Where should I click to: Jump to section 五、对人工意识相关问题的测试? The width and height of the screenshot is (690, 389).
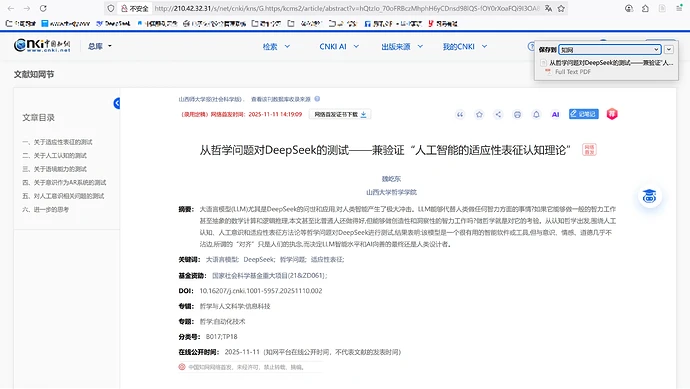pyautogui.click(x=63, y=196)
